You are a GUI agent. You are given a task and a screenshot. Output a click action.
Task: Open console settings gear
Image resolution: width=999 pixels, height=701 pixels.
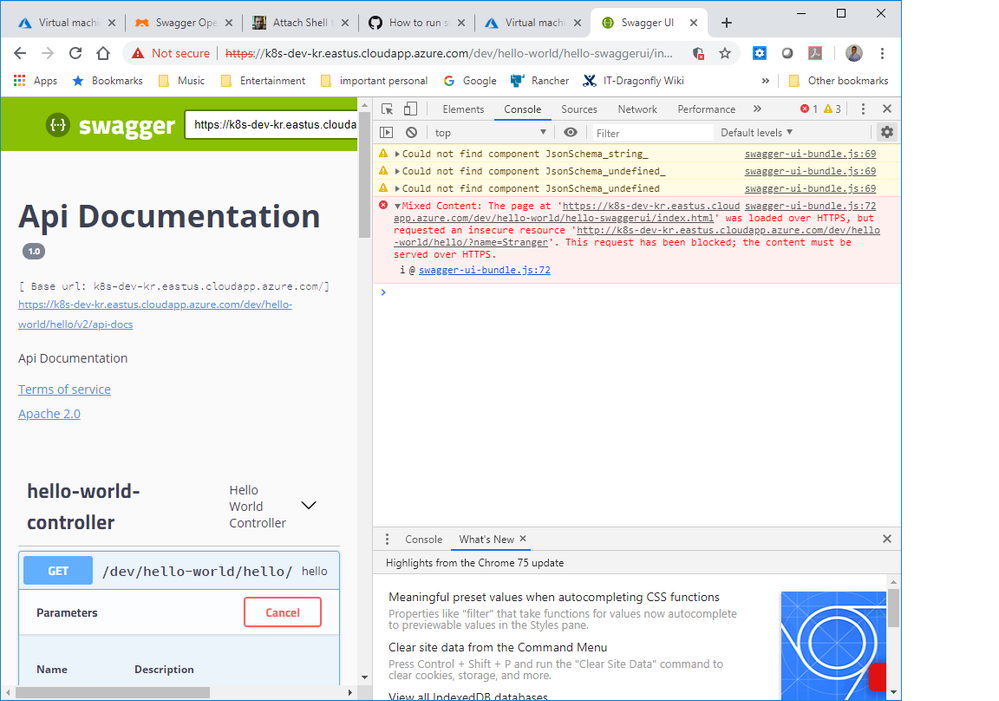pyautogui.click(x=886, y=132)
